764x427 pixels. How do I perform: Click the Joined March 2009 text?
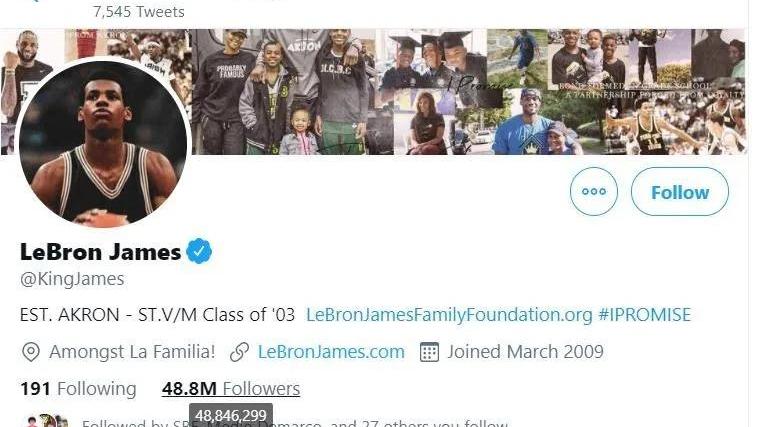coord(525,351)
